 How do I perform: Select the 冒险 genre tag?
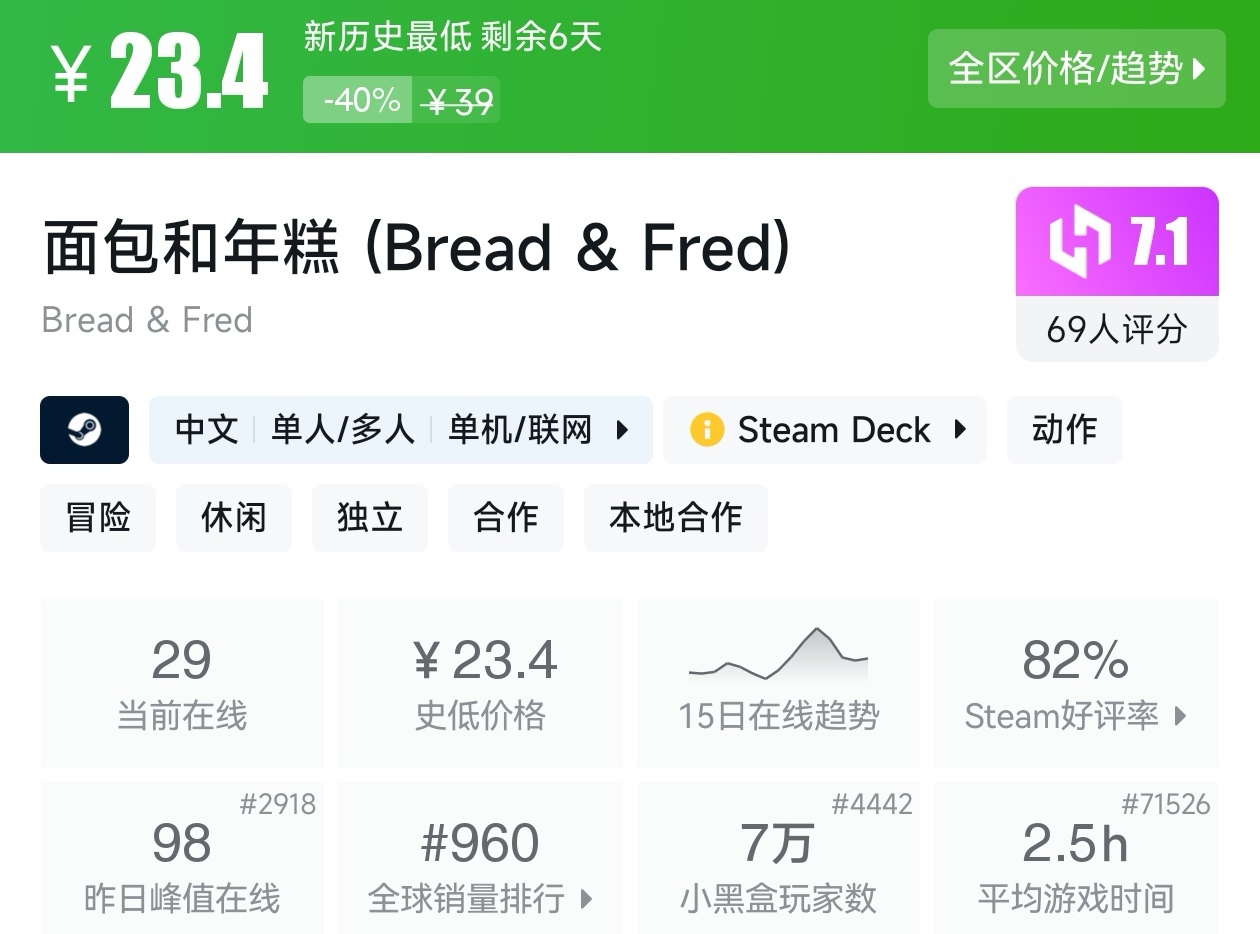98,518
